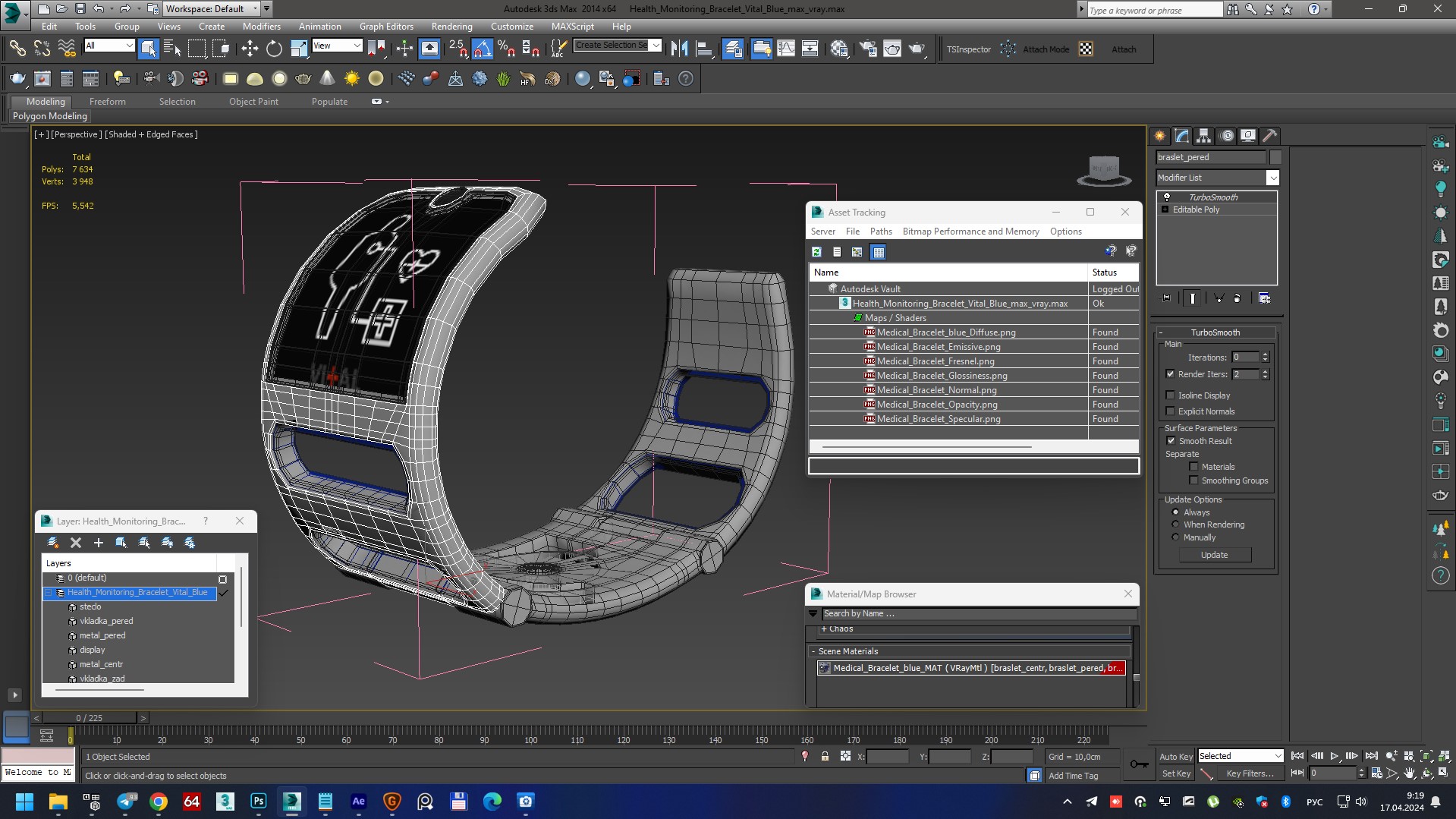Click Refresh icon in Asset Tracking
Viewport: 1456px width, 819px height.
tap(816, 252)
